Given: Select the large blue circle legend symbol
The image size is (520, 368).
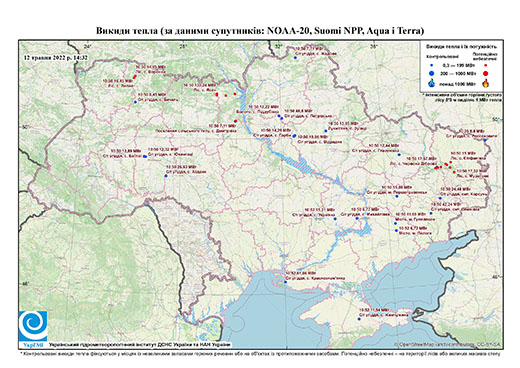Looking at the screenshot, I should 432,73.
